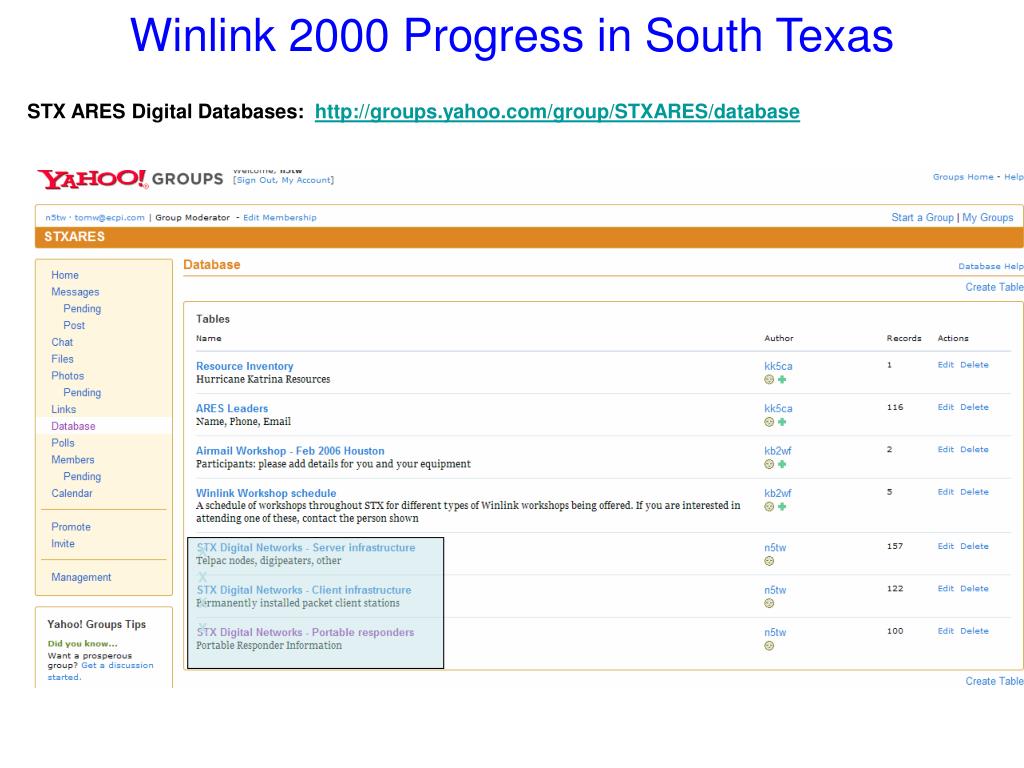This screenshot has width=1024, height=768.
Task: Click the green plus icon in Resource Inventory row
Action: click(x=782, y=379)
